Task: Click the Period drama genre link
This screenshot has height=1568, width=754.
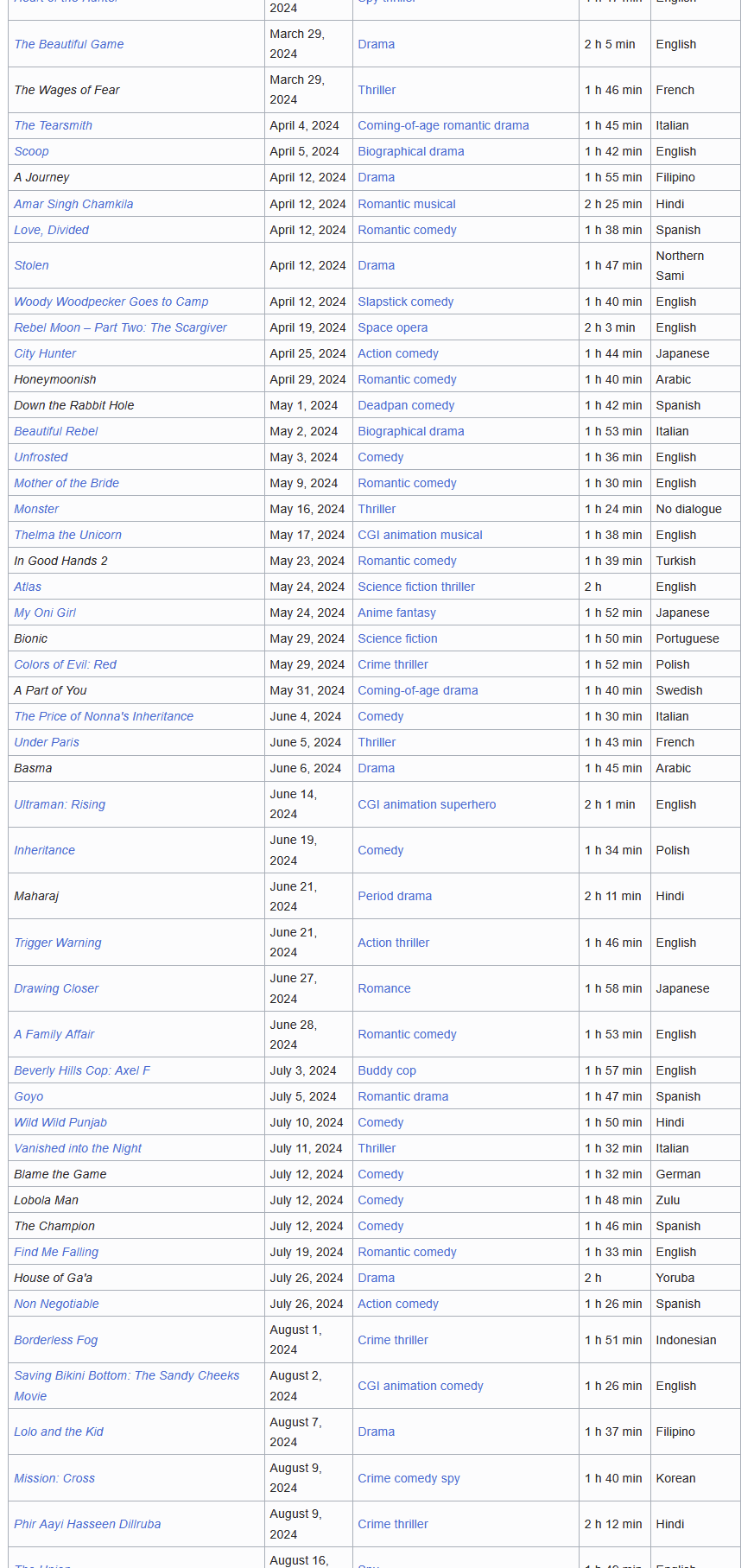Action: pyautogui.click(x=395, y=896)
